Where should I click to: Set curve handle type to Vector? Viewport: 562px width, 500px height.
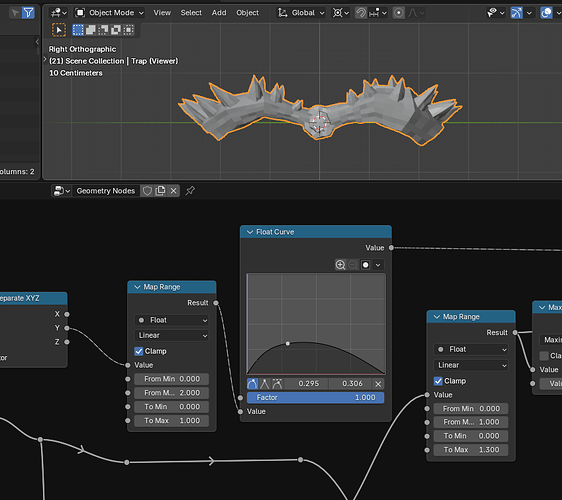(x=265, y=384)
